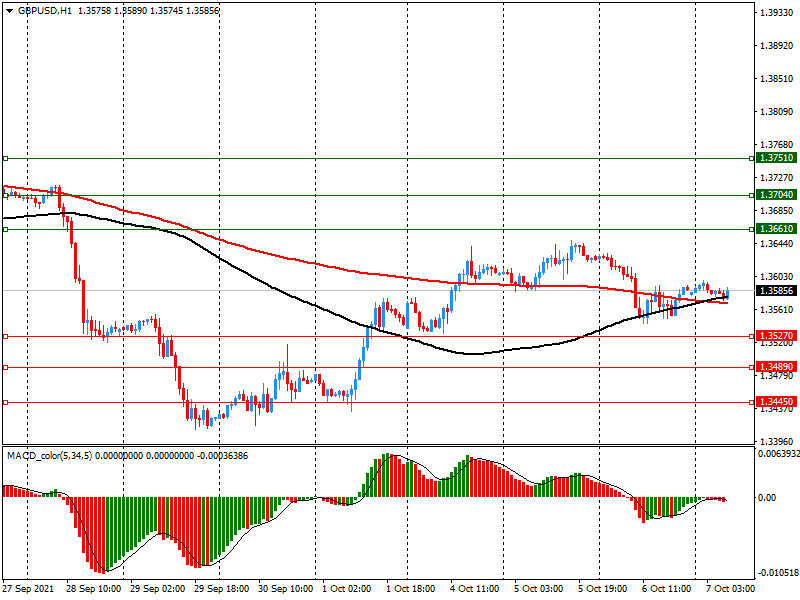Click the 30 Sep 10:00 time label
The height and width of the screenshot is (600, 800).
coord(286,588)
